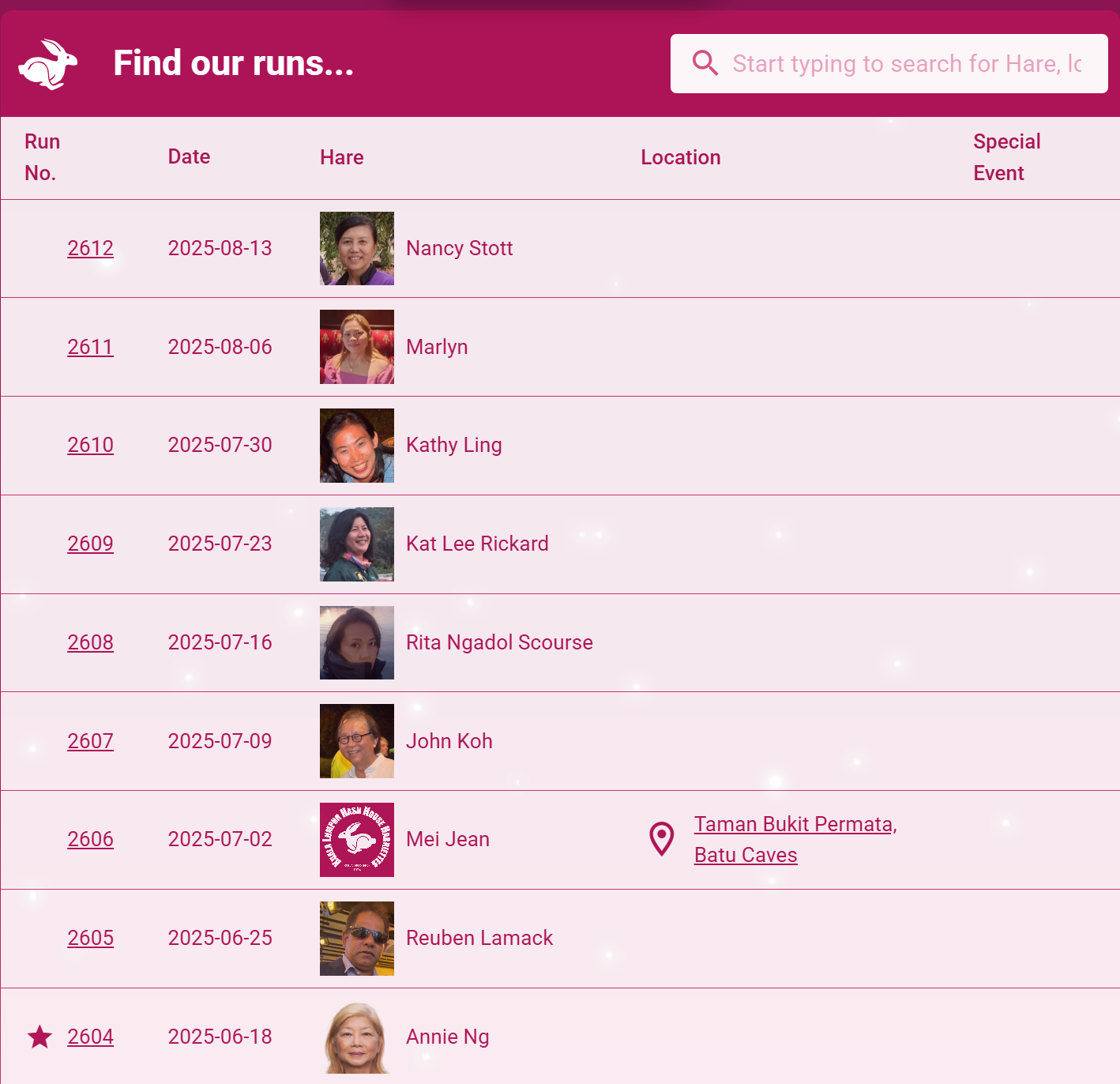The height and width of the screenshot is (1084, 1120).
Task: Click the Date column header
Action: 189,156
